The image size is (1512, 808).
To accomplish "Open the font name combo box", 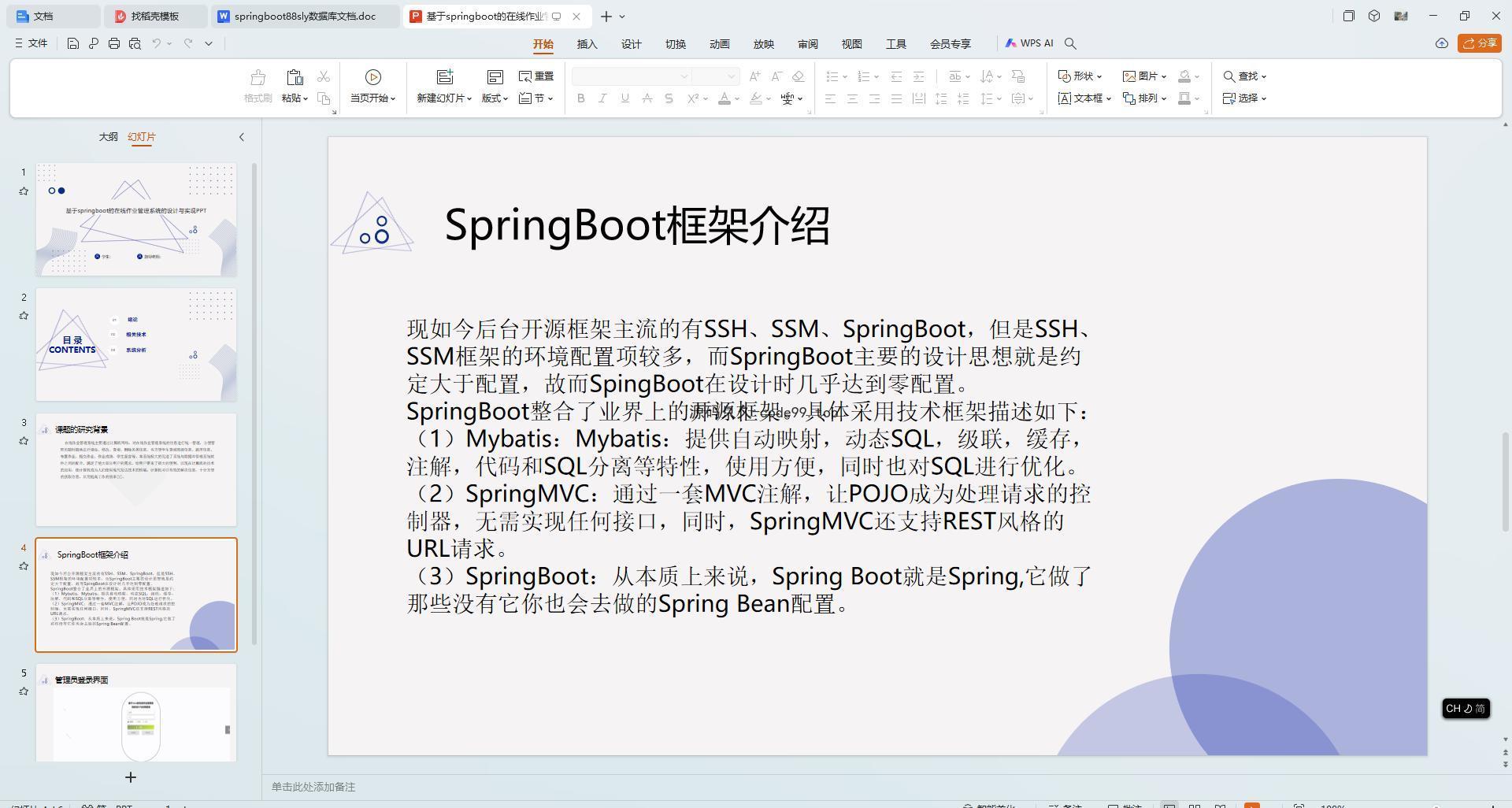I will coord(632,76).
